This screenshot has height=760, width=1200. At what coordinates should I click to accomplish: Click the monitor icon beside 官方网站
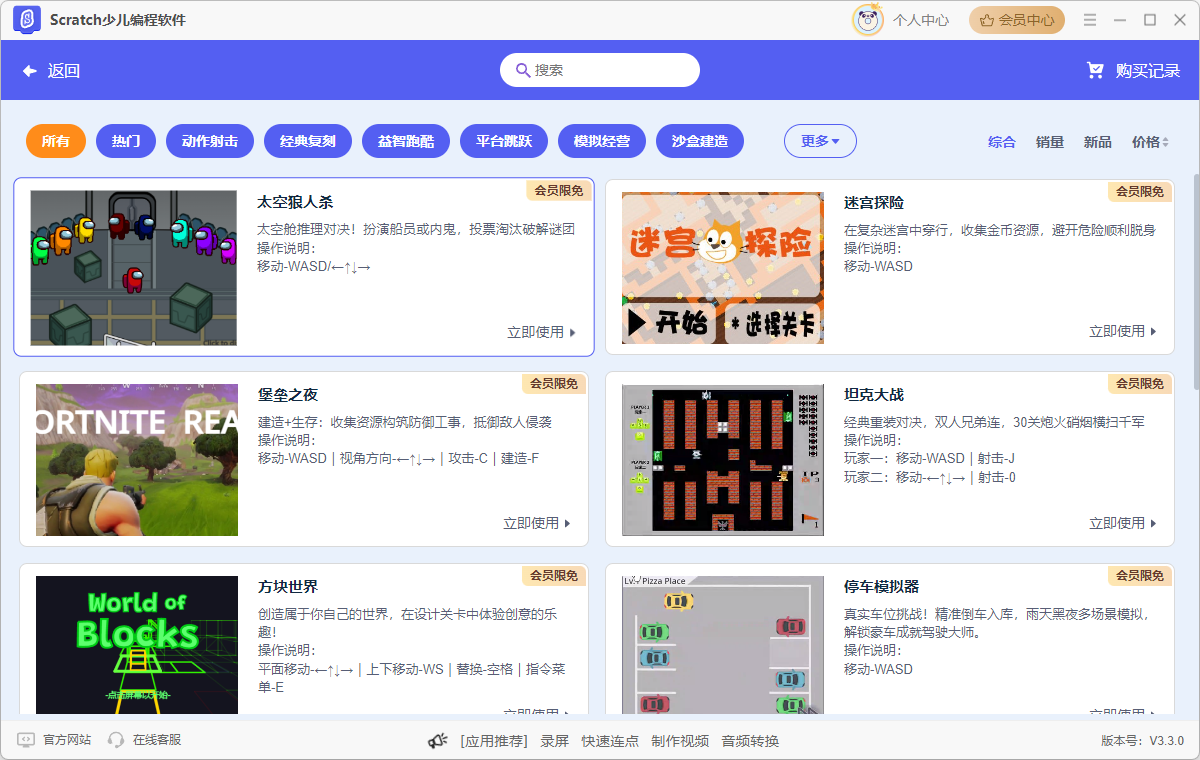coord(26,740)
